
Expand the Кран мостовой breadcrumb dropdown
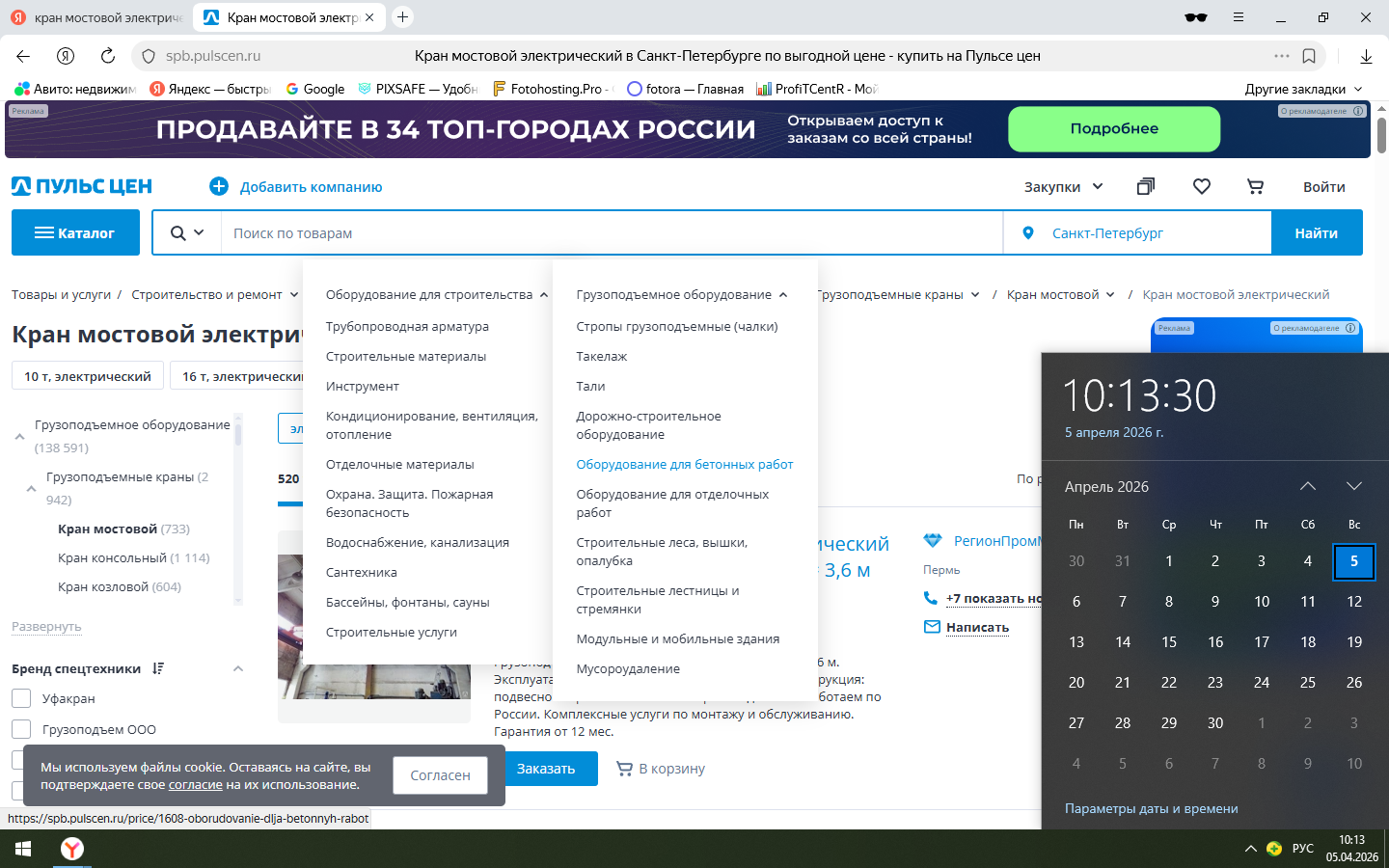[x=1110, y=295]
